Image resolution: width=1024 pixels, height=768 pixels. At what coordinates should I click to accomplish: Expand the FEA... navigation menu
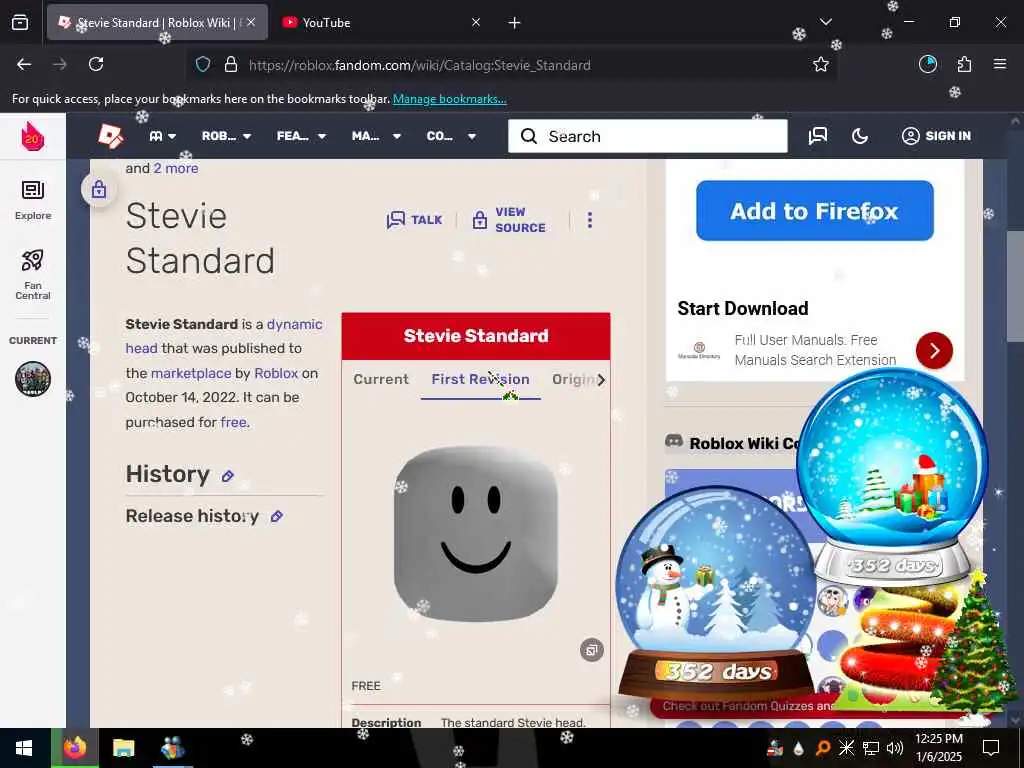301,136
